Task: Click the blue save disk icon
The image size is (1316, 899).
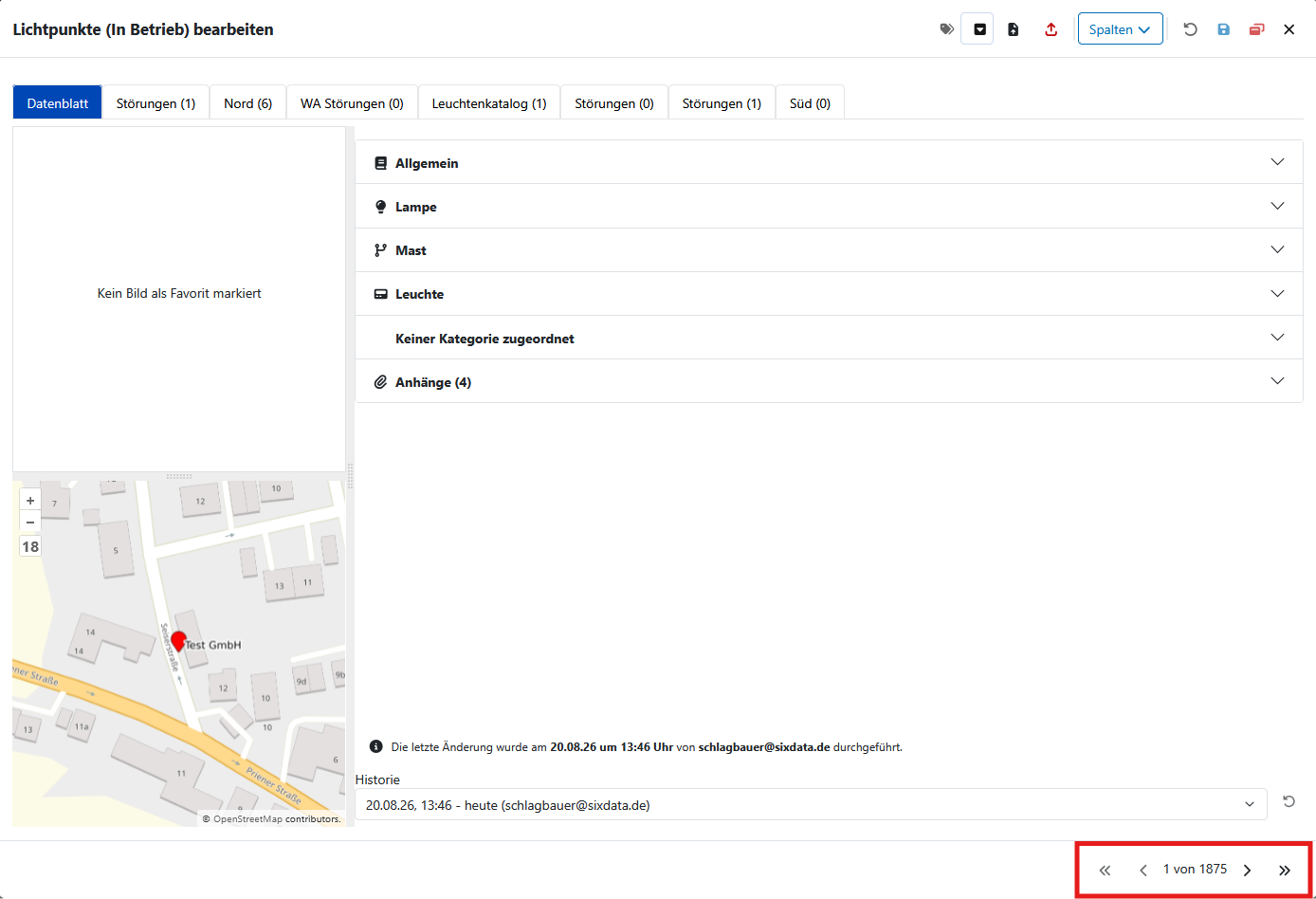Action: tap(1223, 29)
